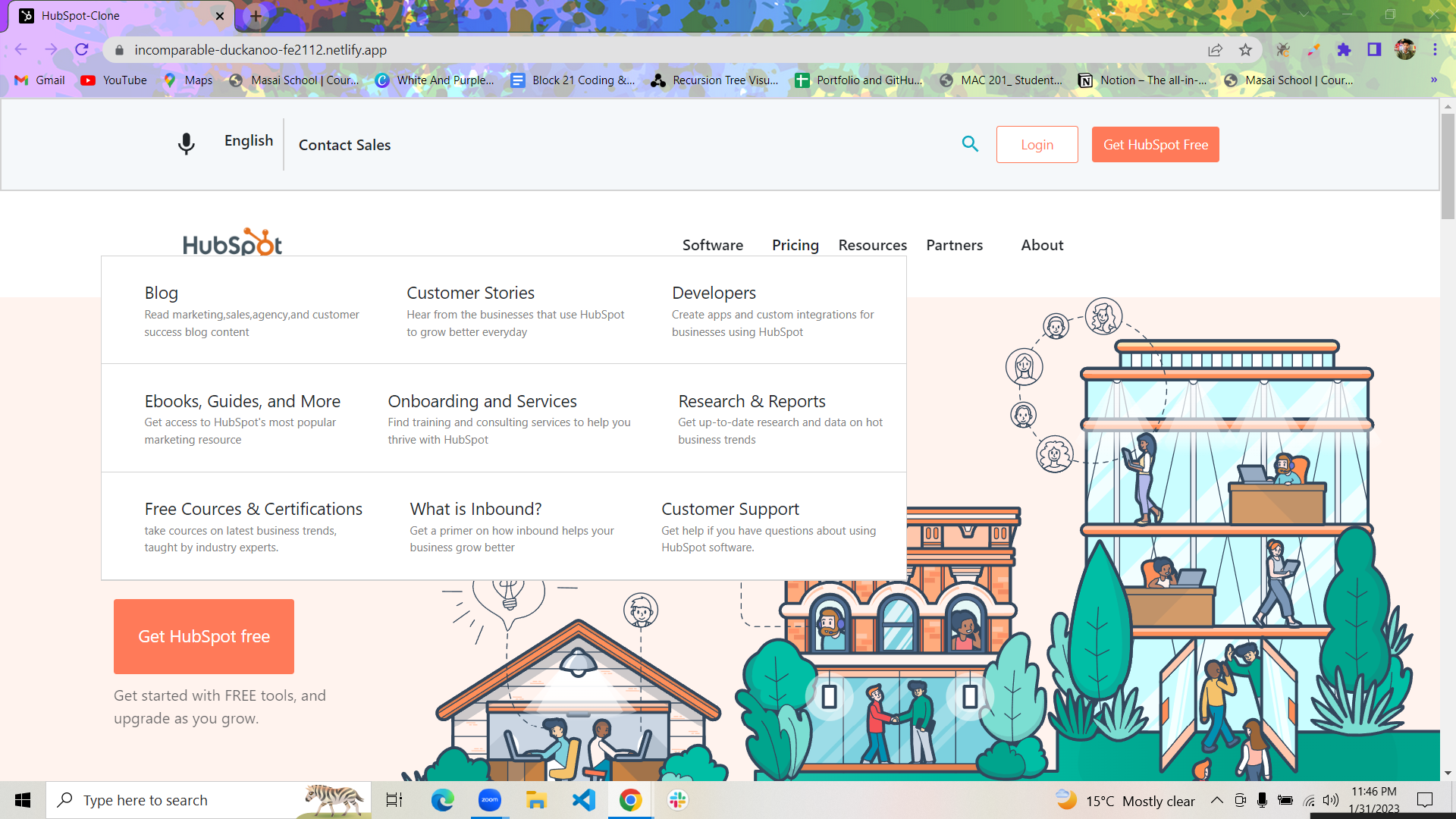The width and height of the screenshot is (1456, 819).
Task: Reload the page with the refresh icon
Action: click(82, 50)
